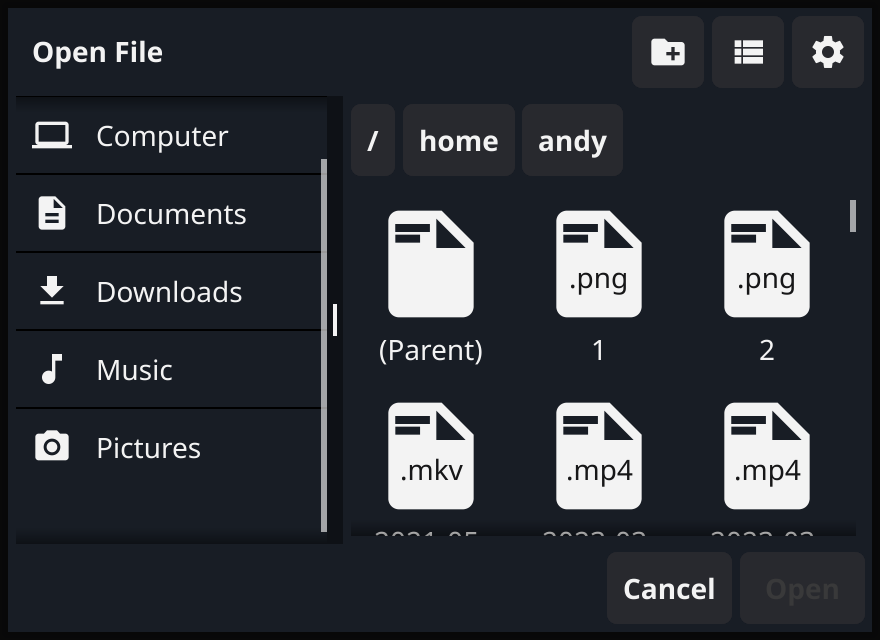The height and width of the screenshot is (640, 880).
Task: Click the new folder icon
Action: [668, 52]
